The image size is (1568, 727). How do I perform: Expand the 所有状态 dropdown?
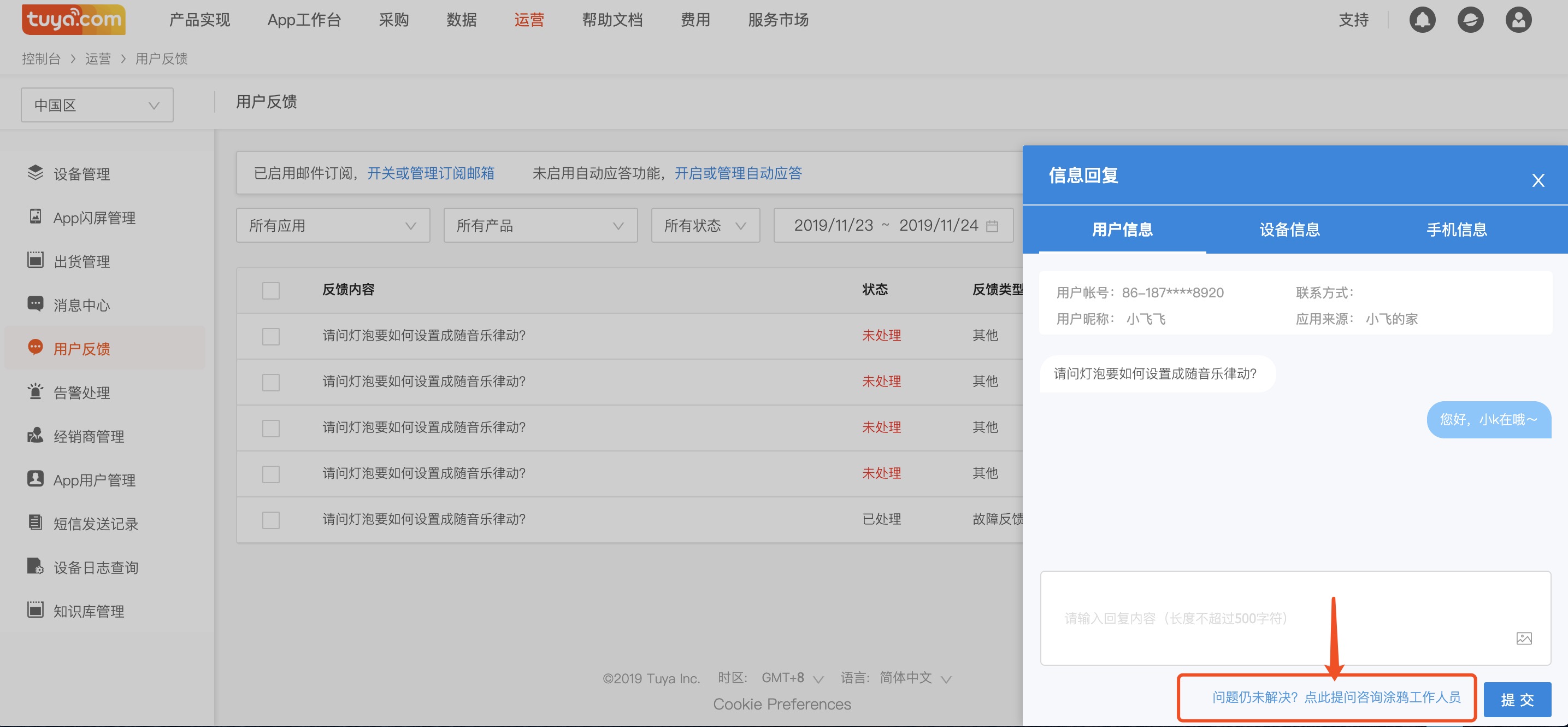click(x=705, y=225)
